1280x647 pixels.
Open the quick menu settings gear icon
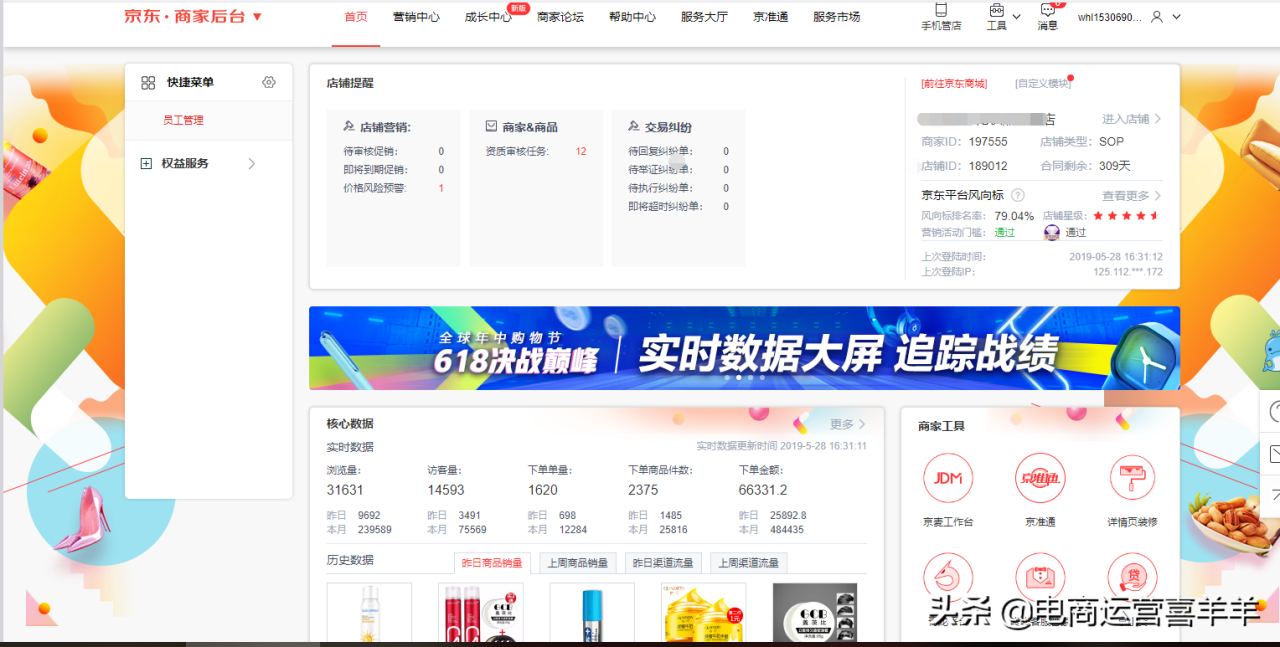pyautogui.click(x=268, y=82)
